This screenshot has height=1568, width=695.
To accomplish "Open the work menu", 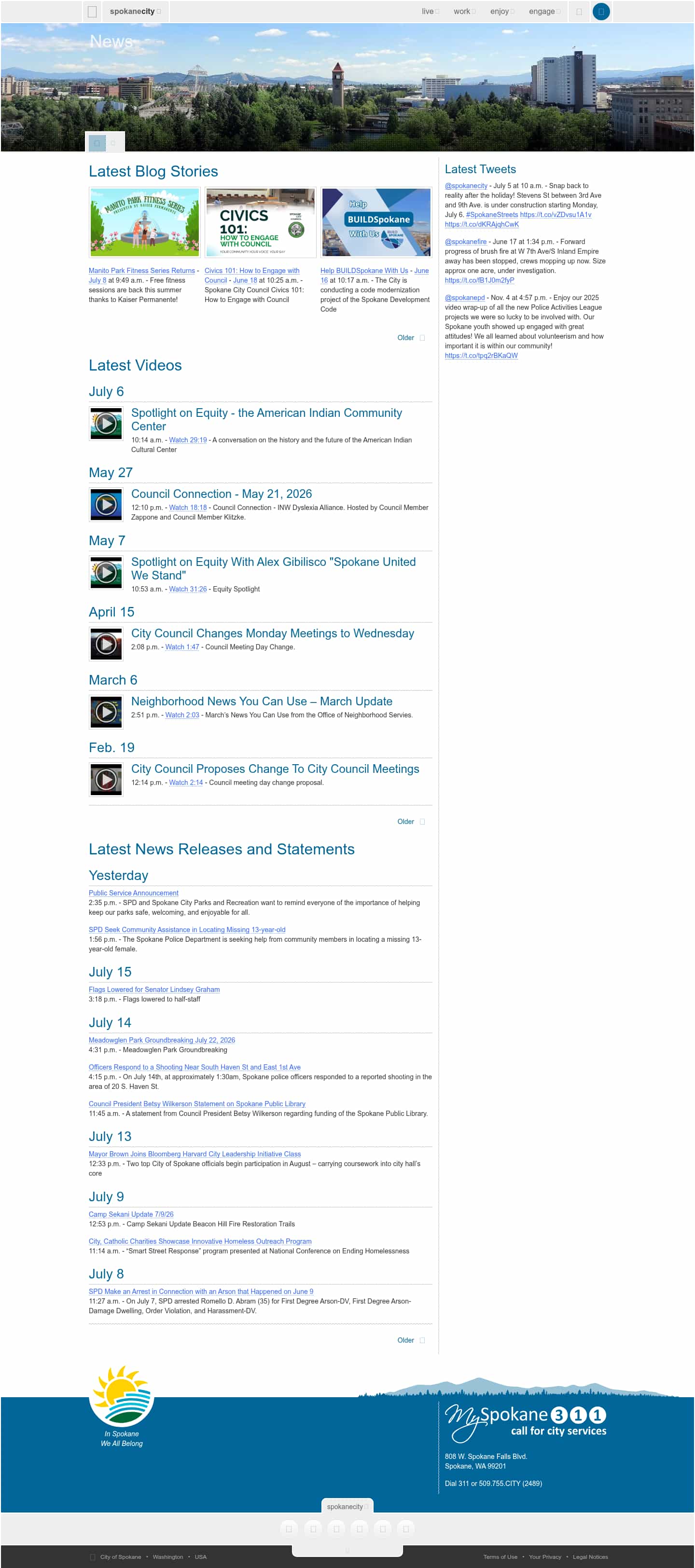I will pos(464,12).
